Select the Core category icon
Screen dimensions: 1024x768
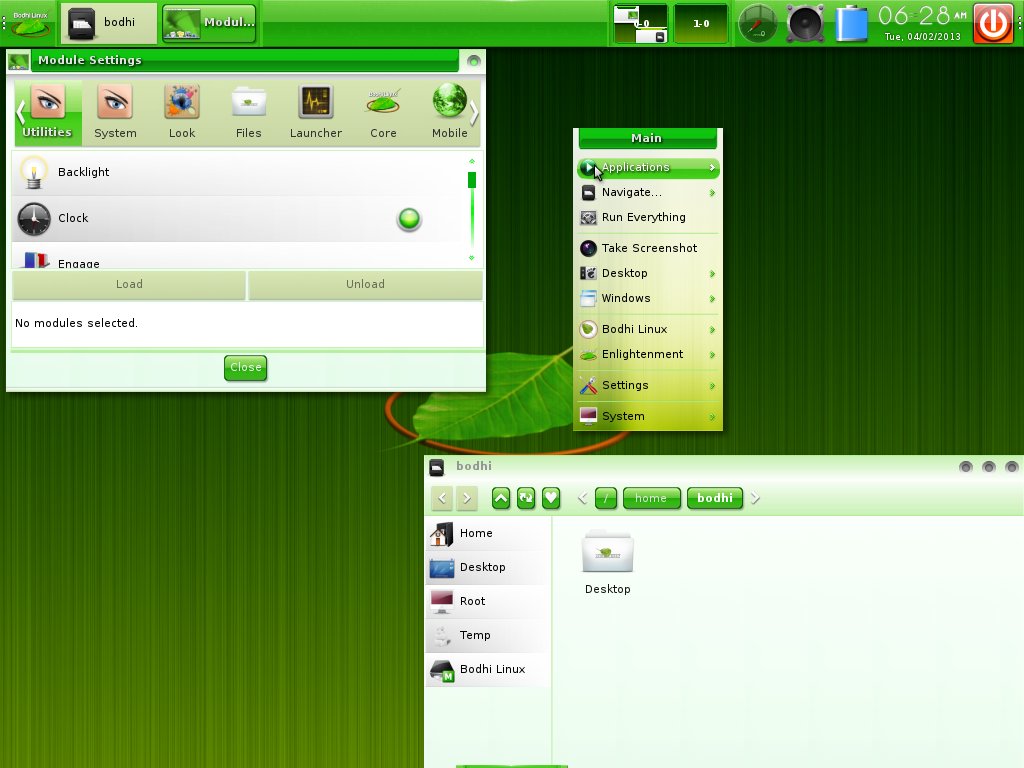click(x=383, y=112)
